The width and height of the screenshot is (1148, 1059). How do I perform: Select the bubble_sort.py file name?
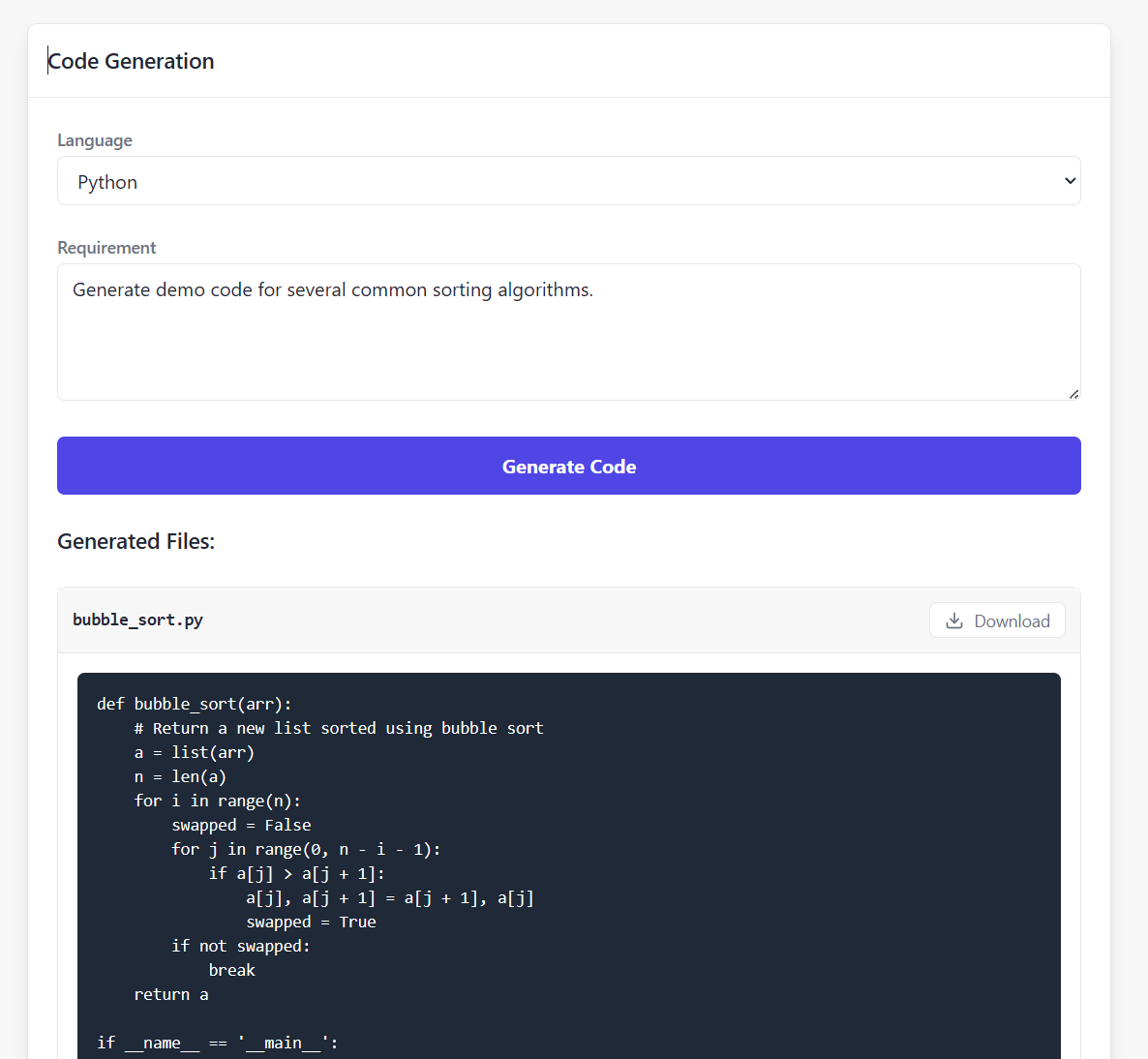click(x=137, y=620)
